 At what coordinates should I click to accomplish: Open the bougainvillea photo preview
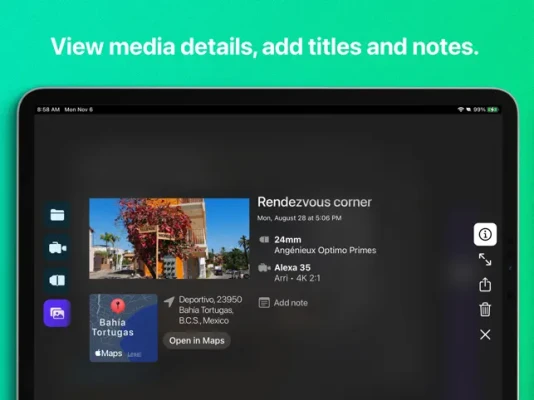pyautogui.click(x=169, y=239)
